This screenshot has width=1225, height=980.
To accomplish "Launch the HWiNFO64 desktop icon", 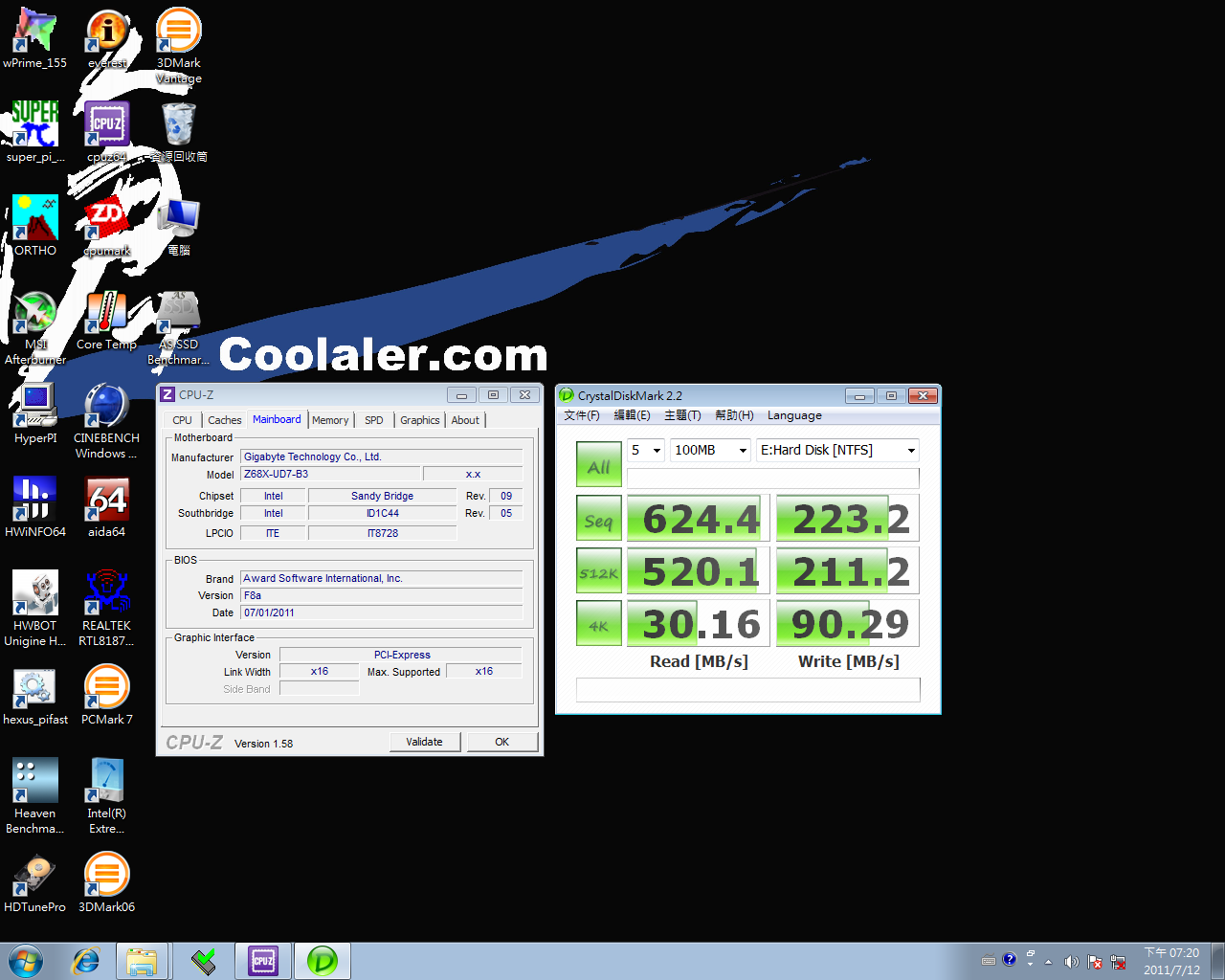I will pos(35,508).
